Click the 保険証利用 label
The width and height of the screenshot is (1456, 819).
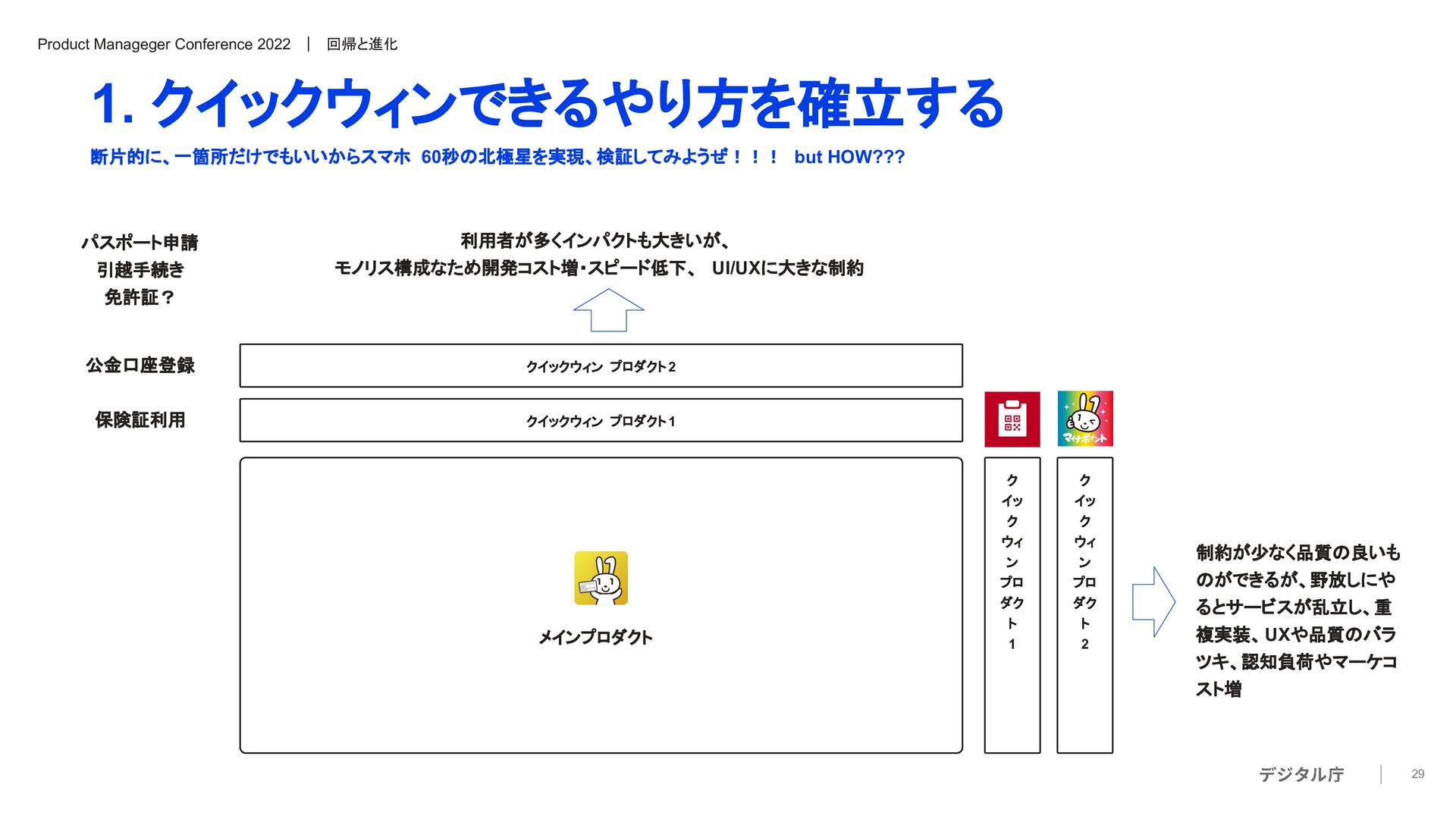pyautogui.click(x=140, y=420)
